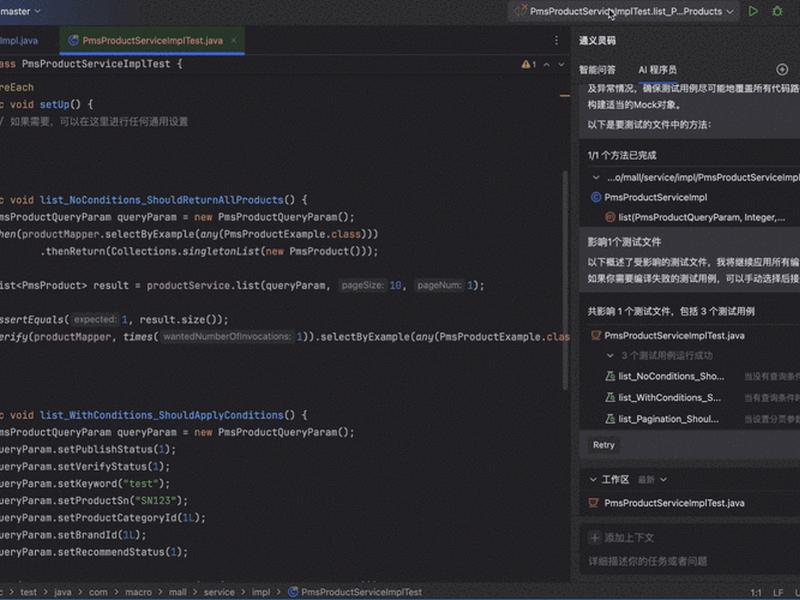The width and height of the screenshot is (800, 600).
Task: Click the Retry button
Action: click(604, 445)
